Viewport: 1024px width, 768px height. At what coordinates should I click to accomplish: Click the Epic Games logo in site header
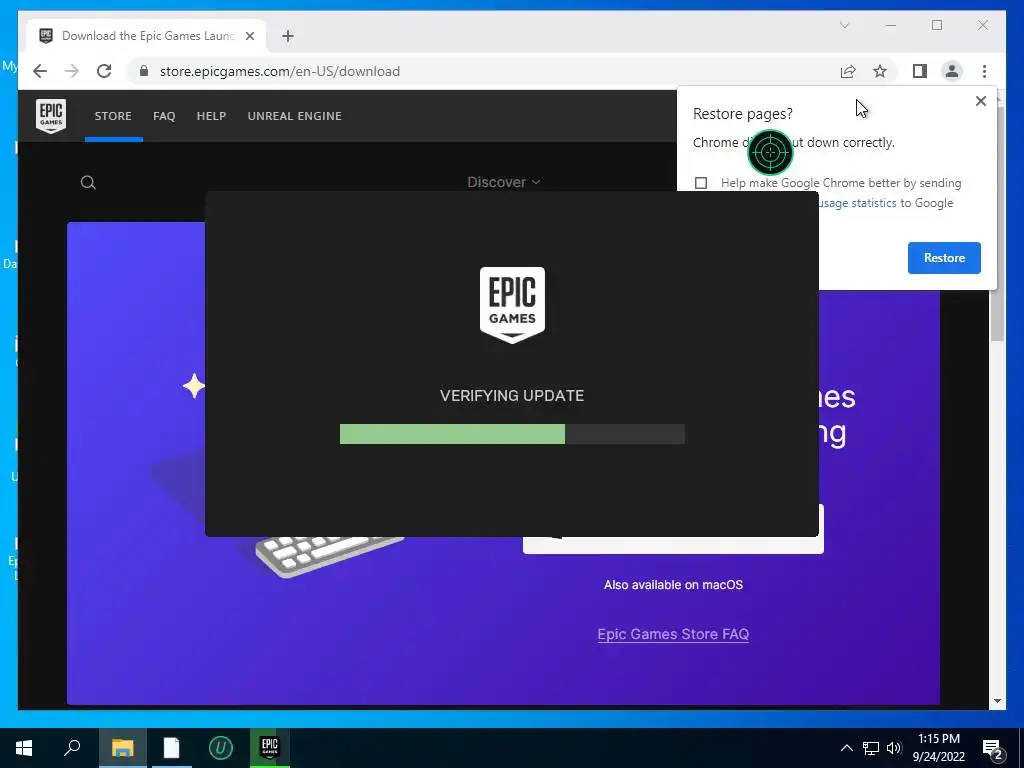51,116
